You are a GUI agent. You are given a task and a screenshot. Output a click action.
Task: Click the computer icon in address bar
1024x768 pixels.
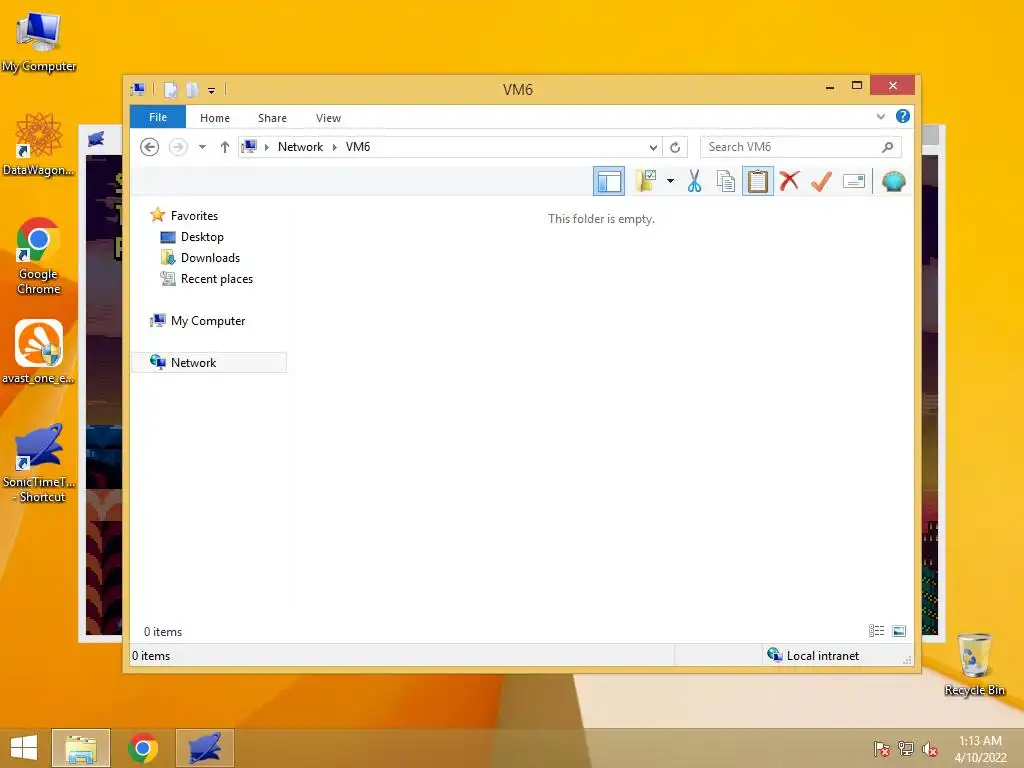click(249, 147)
